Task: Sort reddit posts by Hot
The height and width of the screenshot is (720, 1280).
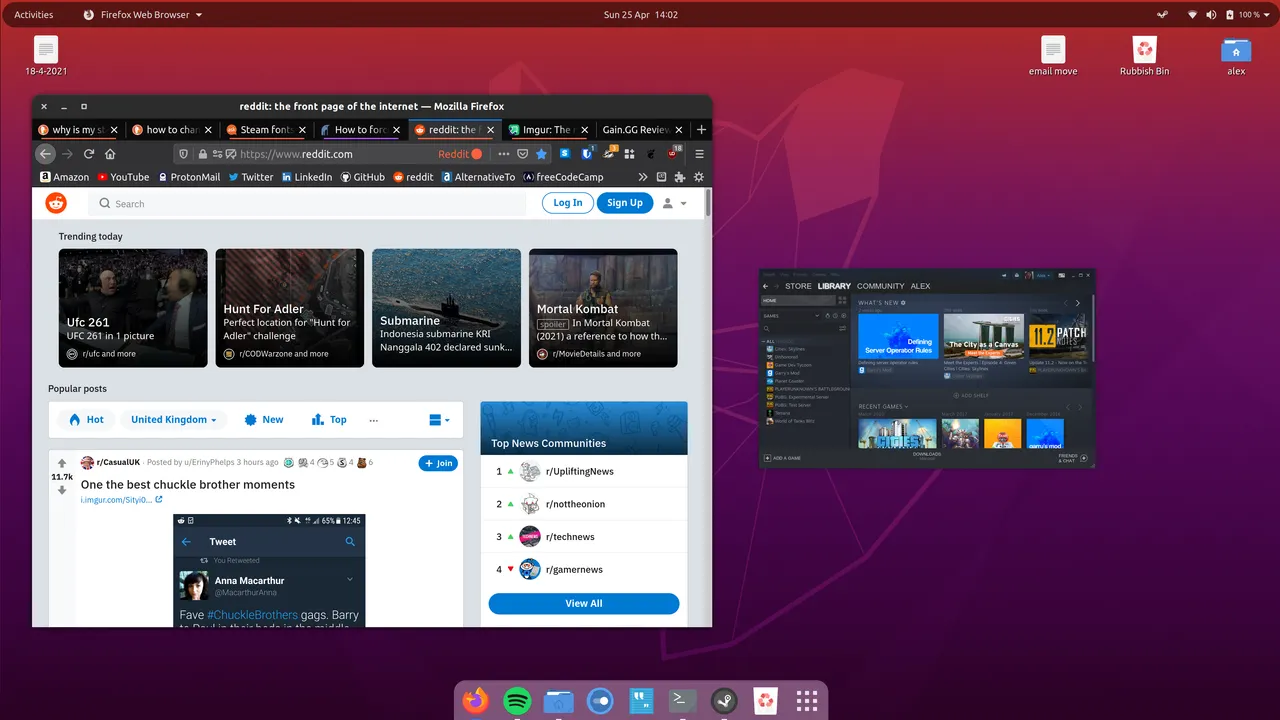Action: point(86,420)
